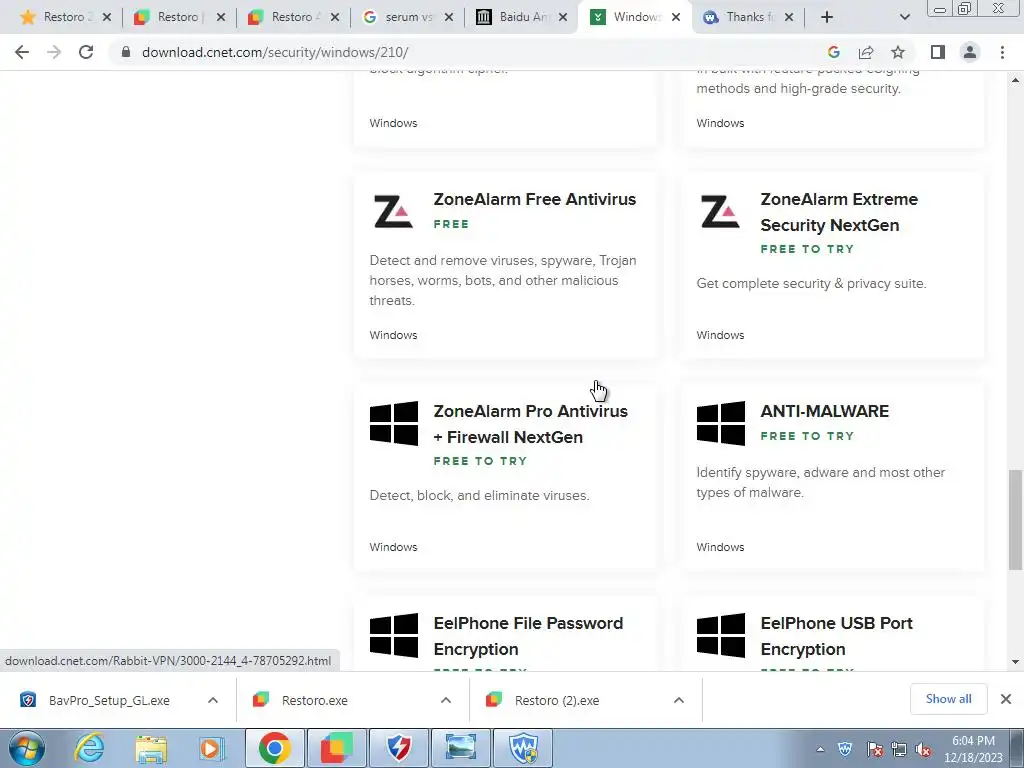The height and width of the screenshot is (768, 1024).
Task: Click 'Get complete security & privacy suite.' text
Action: [811, 283]
